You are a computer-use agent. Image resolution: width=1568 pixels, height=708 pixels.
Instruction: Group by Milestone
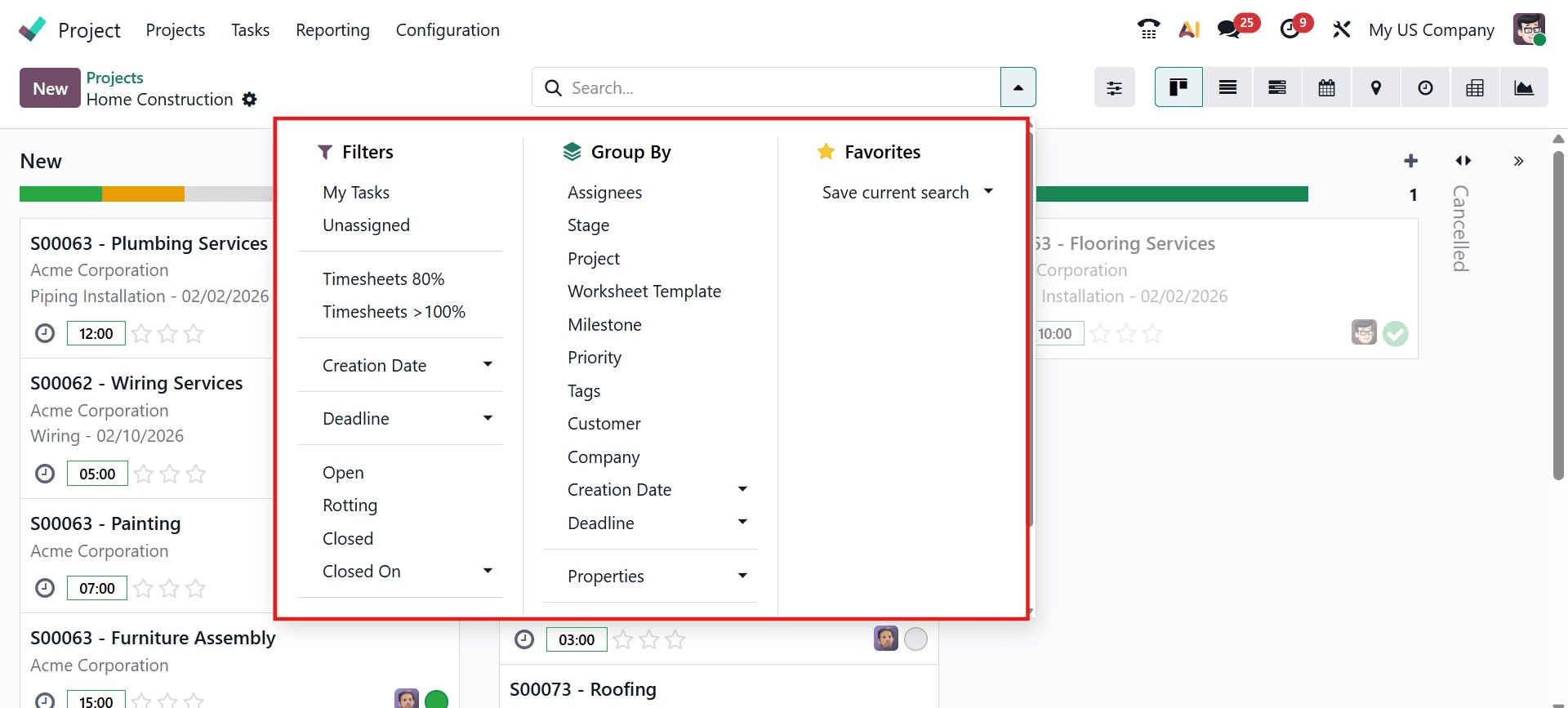[604, 325]
